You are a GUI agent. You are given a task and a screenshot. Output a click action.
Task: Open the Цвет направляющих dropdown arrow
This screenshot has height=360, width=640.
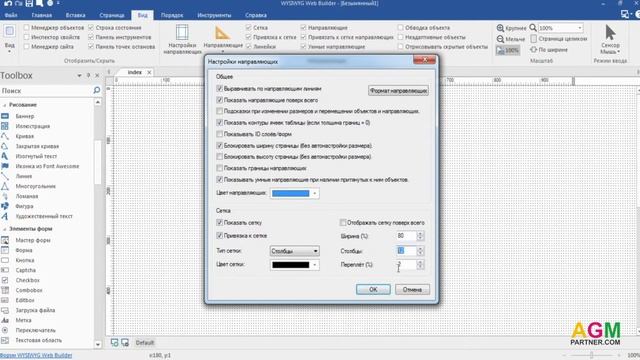click(x=315, y=193)
